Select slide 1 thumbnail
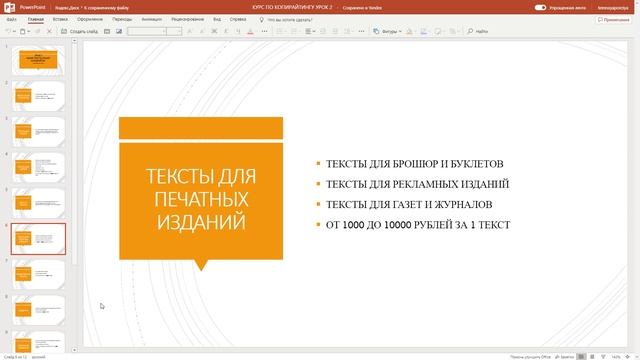The width and height of the screenshot is (640, 360). coord(38,60)
